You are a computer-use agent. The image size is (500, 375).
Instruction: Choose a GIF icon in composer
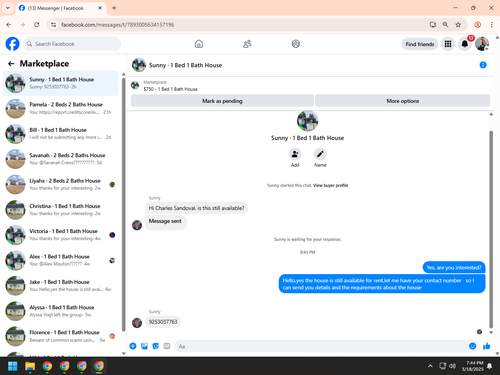167,346
